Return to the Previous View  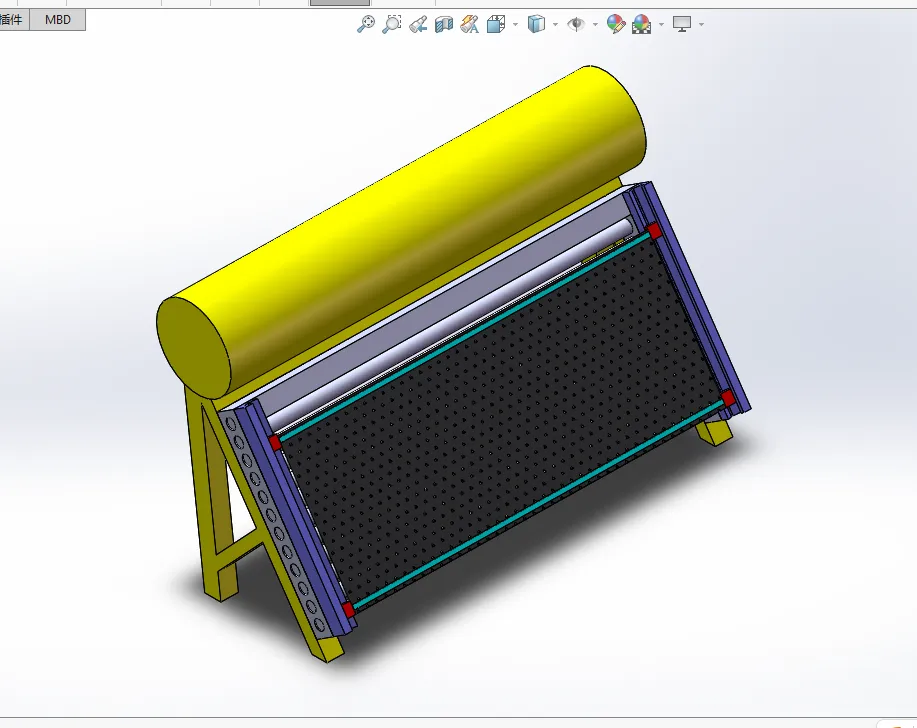418,24
